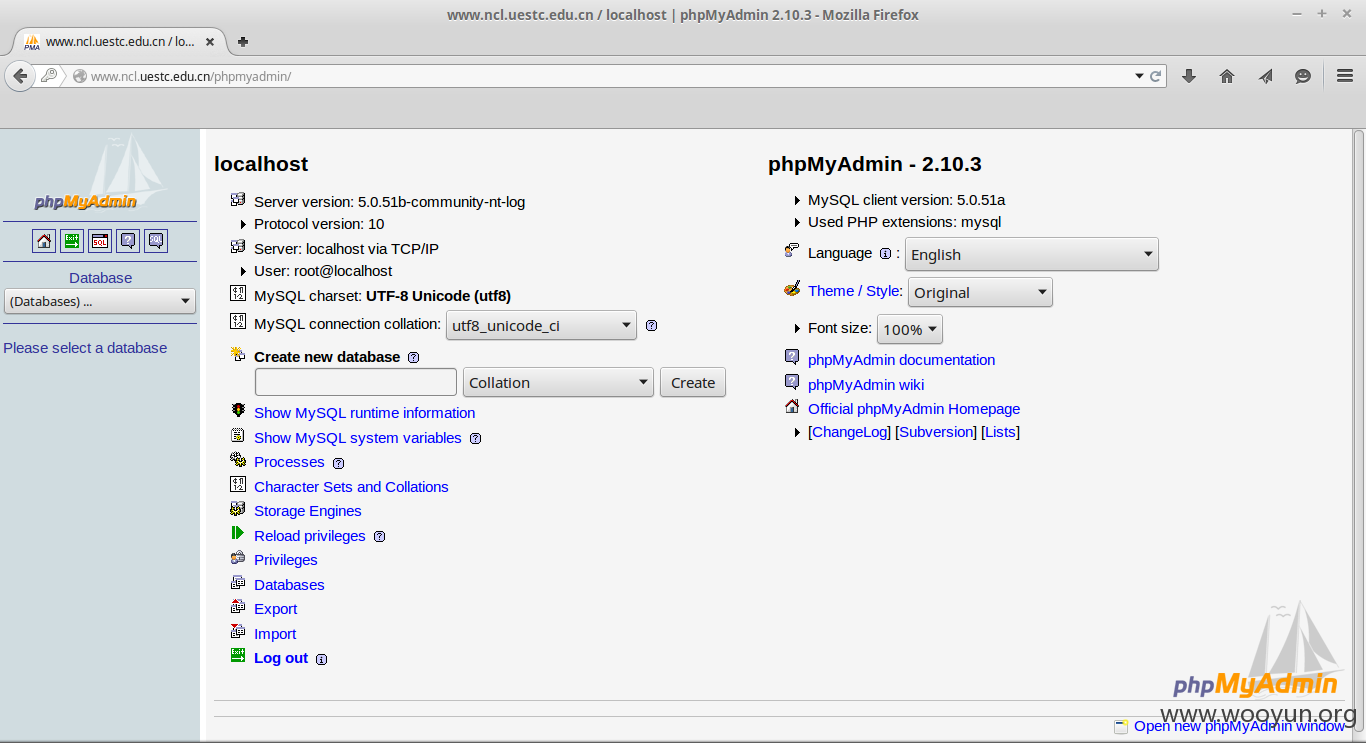The width and height of the screenshot is (1366, 743).
Task: Click the key site identity icon
Action: point(49,76)
